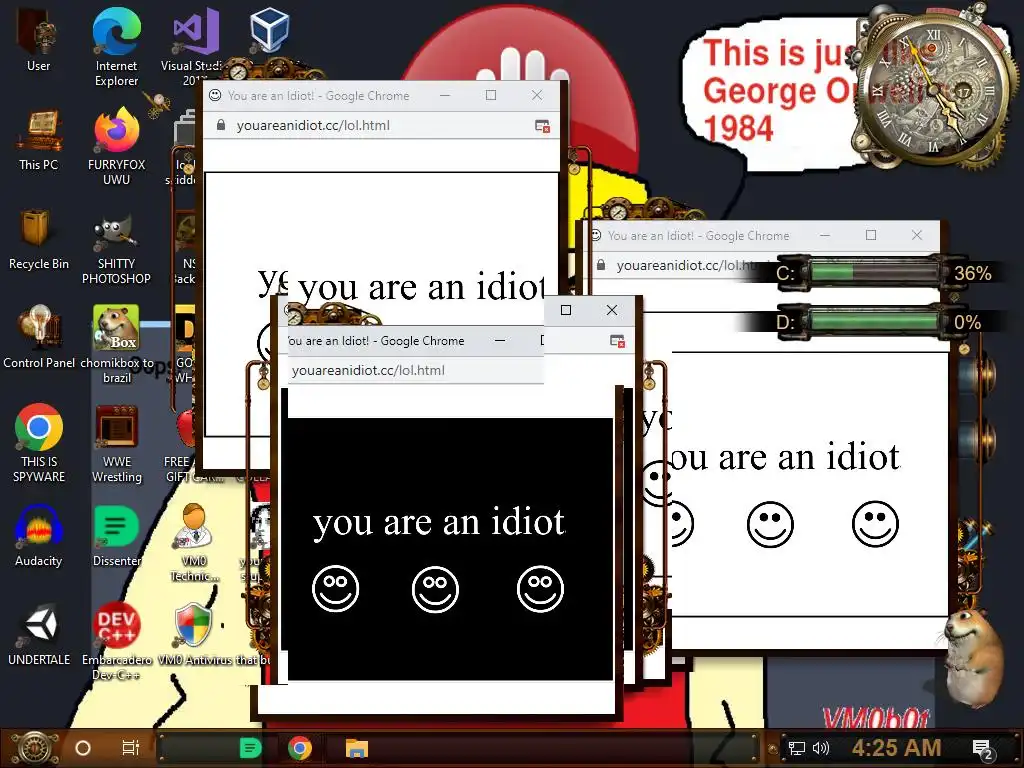Open the notification center icon
Screen dimensions: 1024x768
tap(982, 749)
